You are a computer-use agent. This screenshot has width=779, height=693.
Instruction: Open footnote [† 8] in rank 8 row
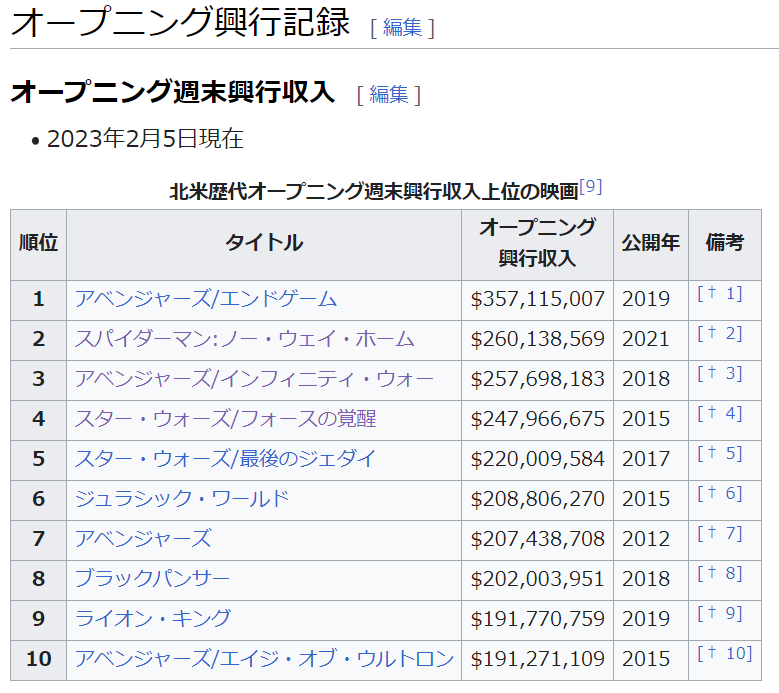pos(720,573)
